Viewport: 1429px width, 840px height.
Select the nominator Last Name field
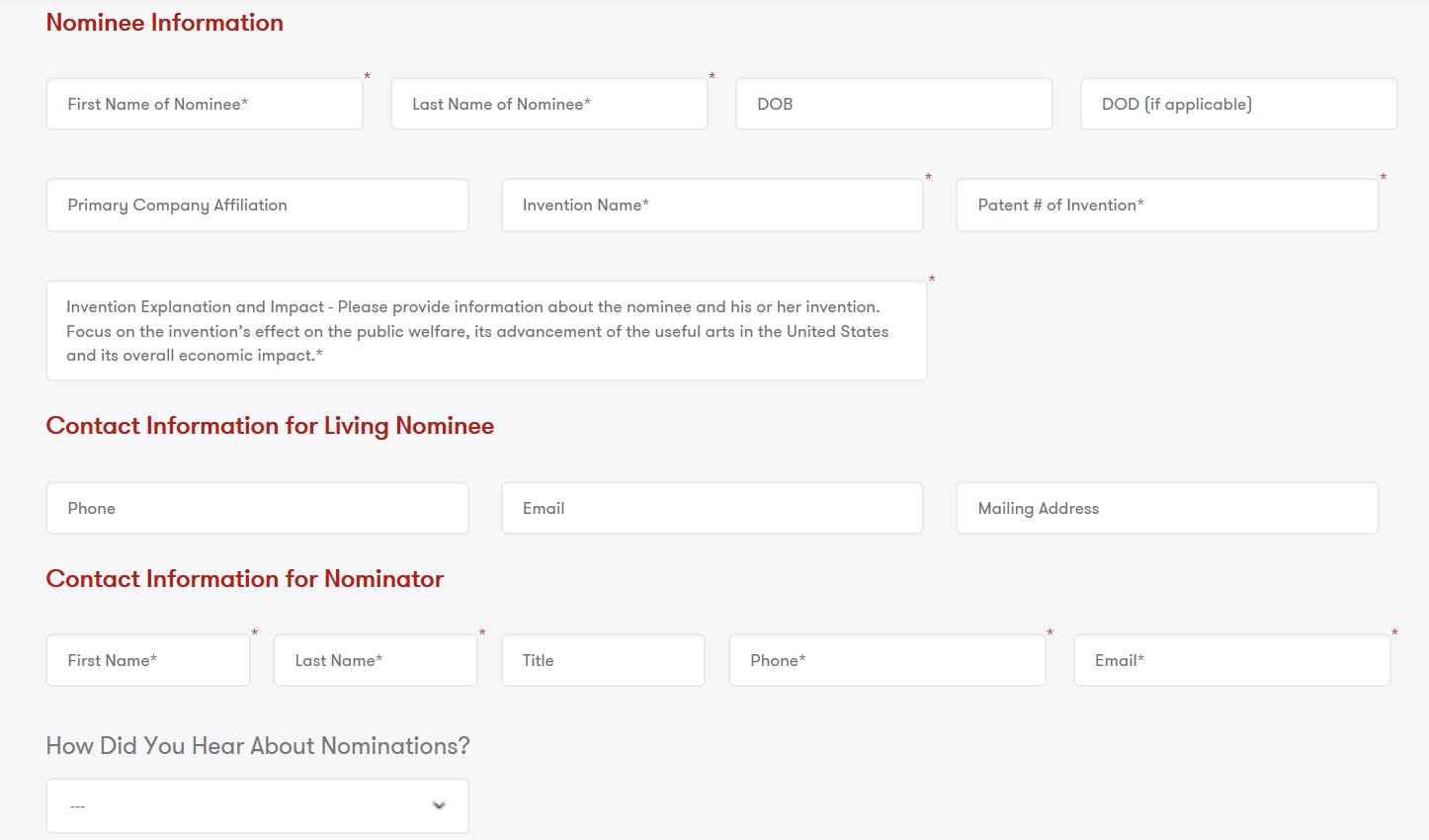coord(376,660)
